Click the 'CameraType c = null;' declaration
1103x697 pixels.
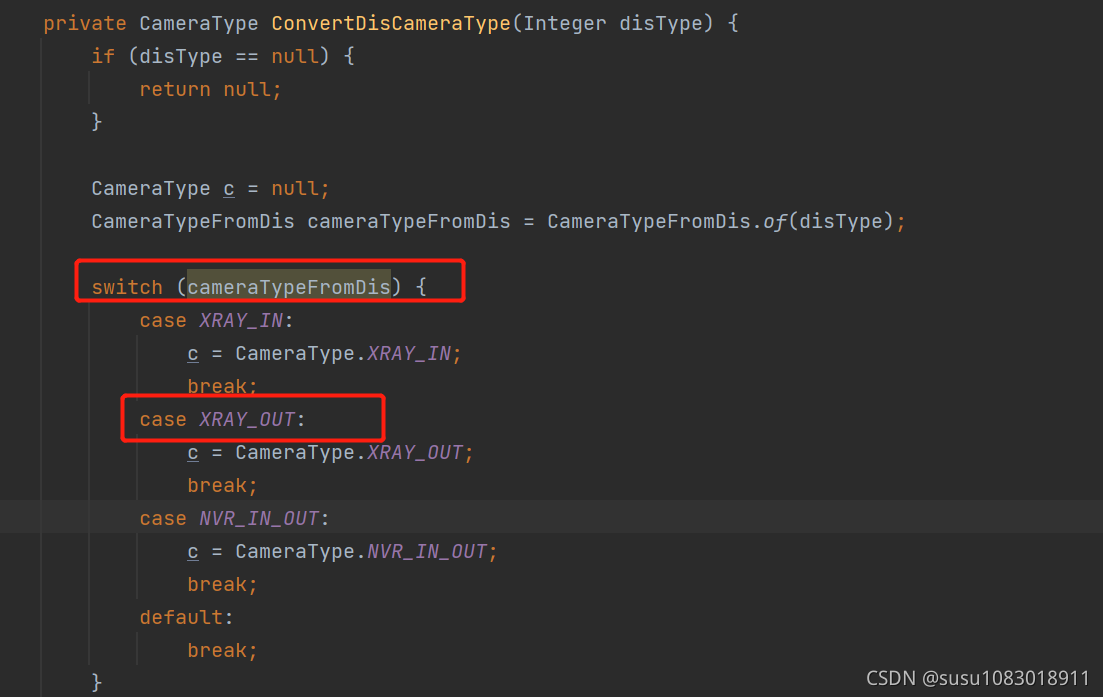click(210, 188)
